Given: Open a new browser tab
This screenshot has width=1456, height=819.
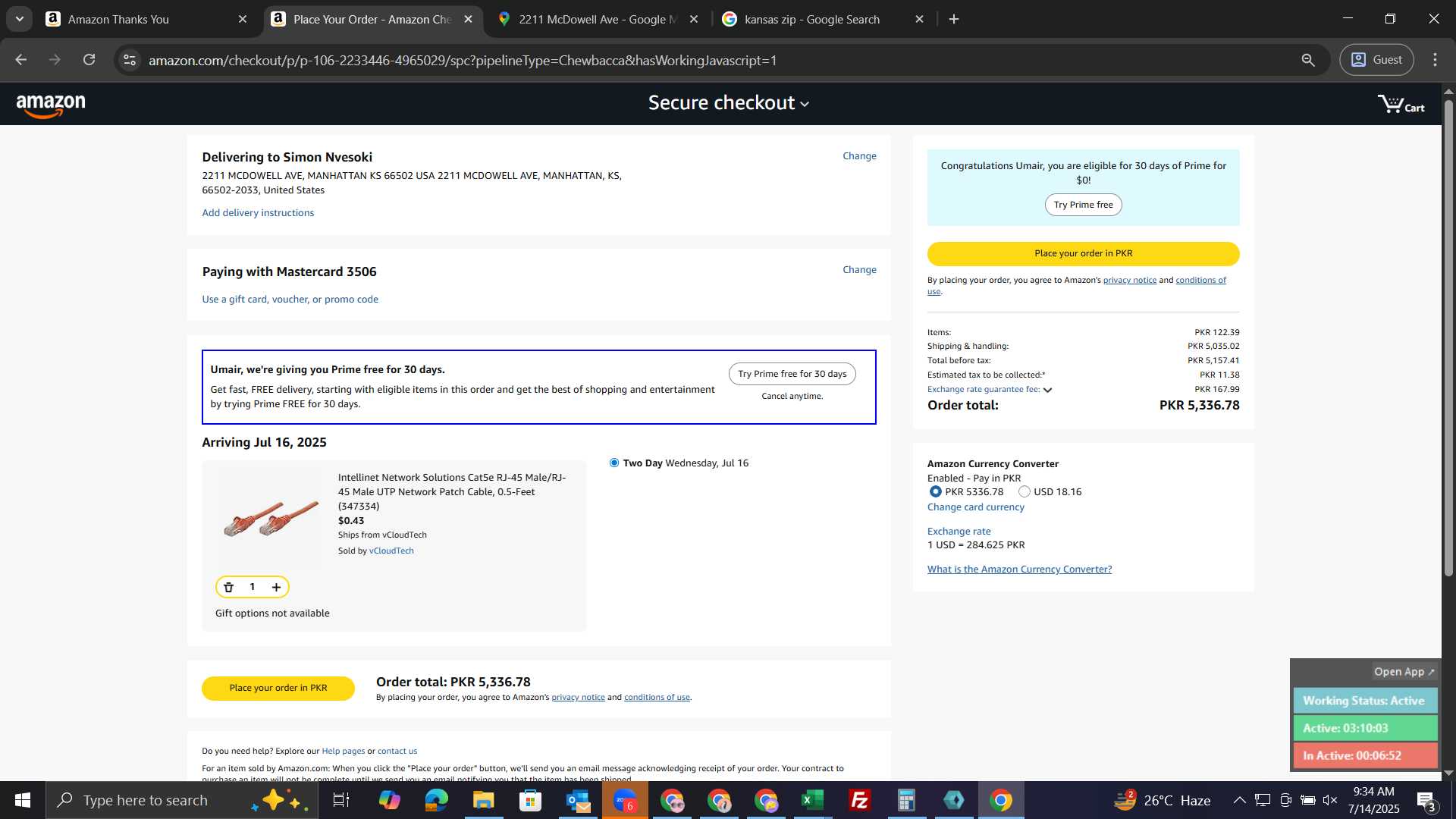Looking at the screenshot, I should 954,19.
